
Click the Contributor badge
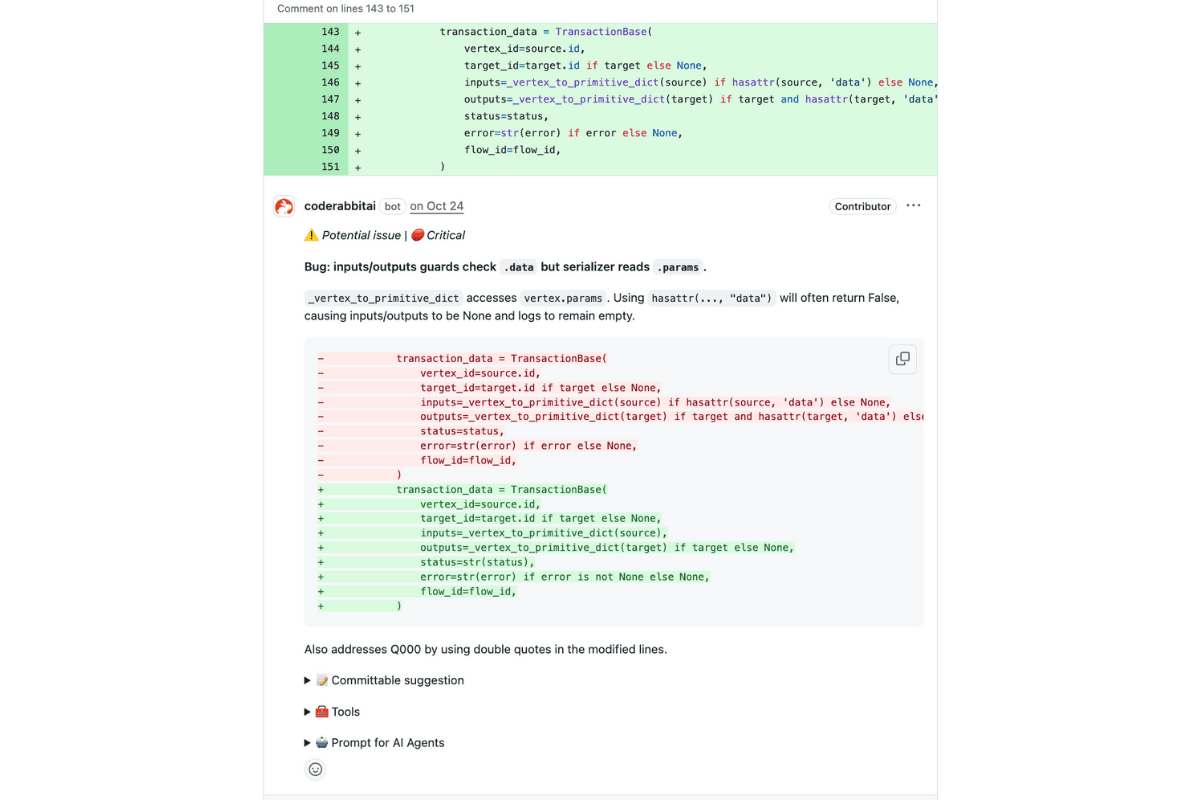862,206
